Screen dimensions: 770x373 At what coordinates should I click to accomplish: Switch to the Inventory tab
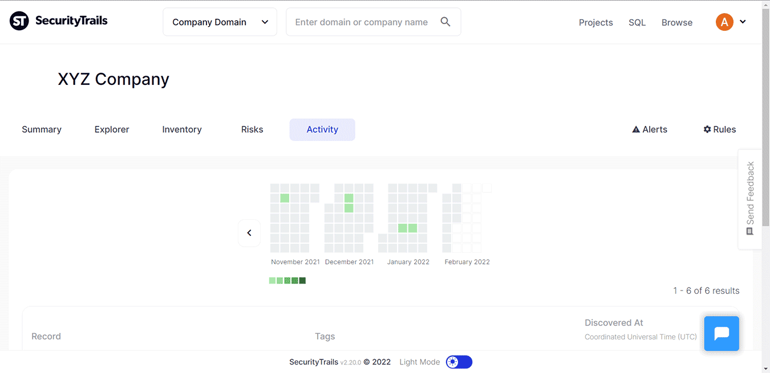point(182,130)
